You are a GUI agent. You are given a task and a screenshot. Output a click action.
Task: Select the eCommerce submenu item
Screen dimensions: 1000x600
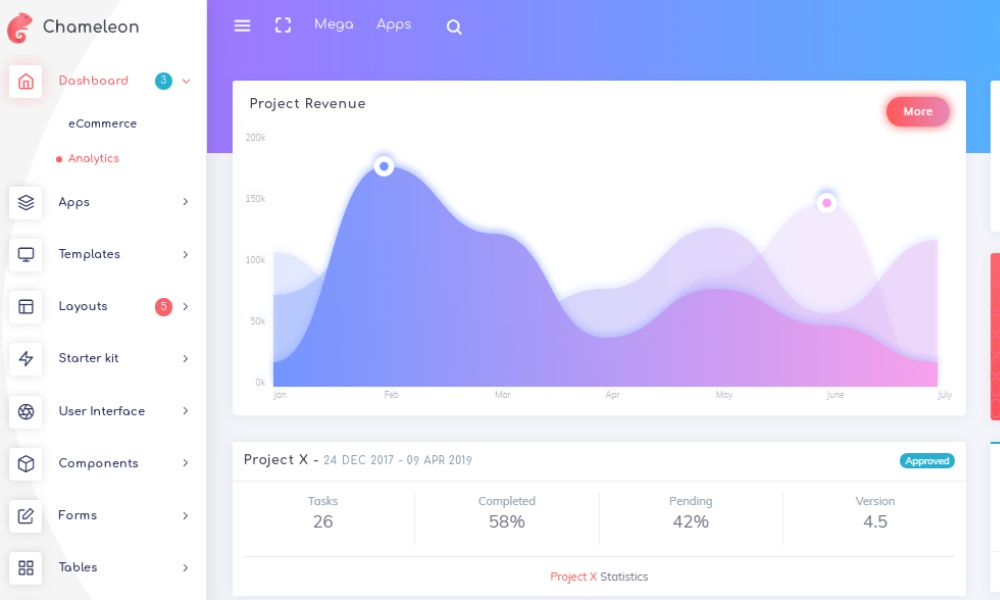[x=102, y=124]
